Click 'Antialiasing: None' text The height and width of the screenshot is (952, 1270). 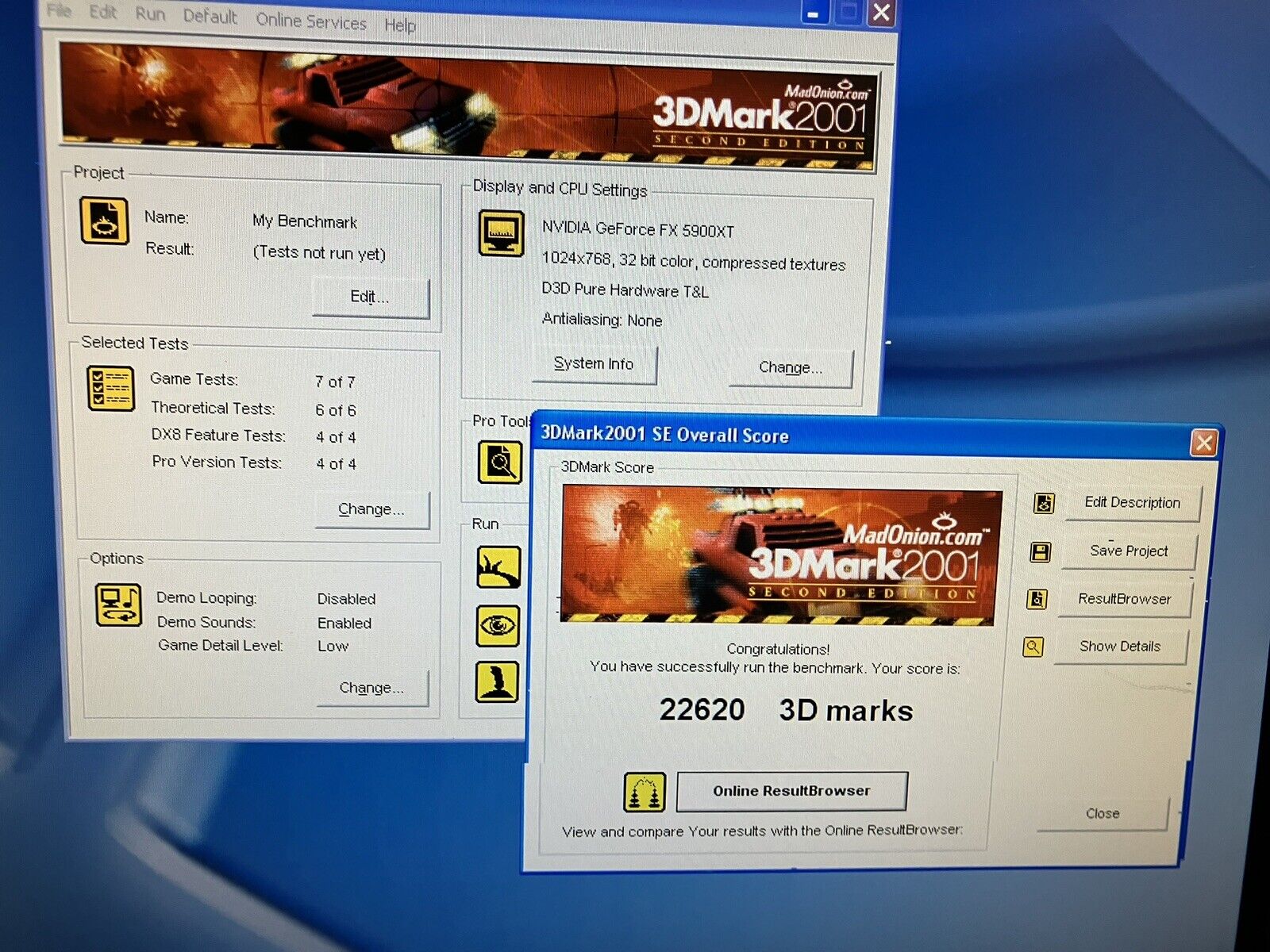(602, 320)
